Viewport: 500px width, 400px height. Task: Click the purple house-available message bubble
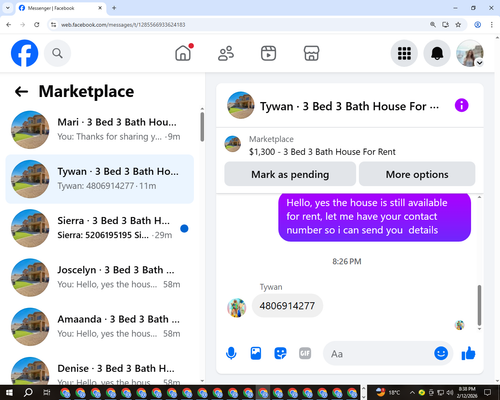(x=375, y=217)
